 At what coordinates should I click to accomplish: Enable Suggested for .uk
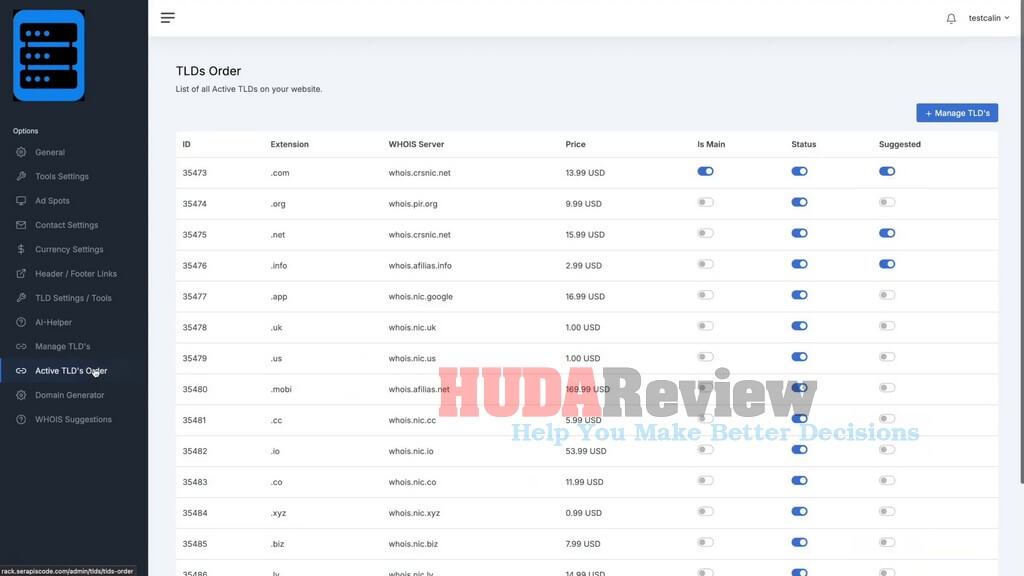[x=887, y=326]
